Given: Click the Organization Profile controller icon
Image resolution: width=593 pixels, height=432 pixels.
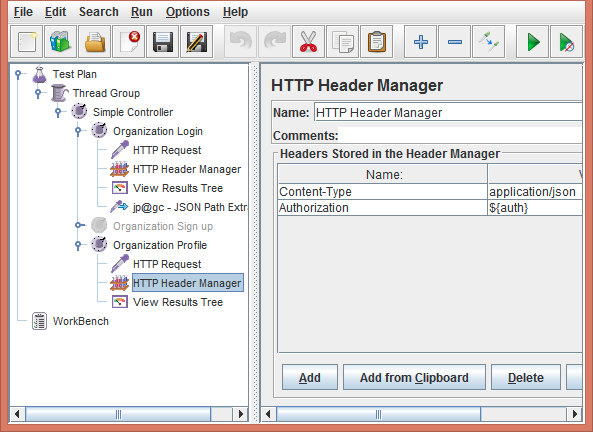Looking at the screenshot, I should 99,244.
